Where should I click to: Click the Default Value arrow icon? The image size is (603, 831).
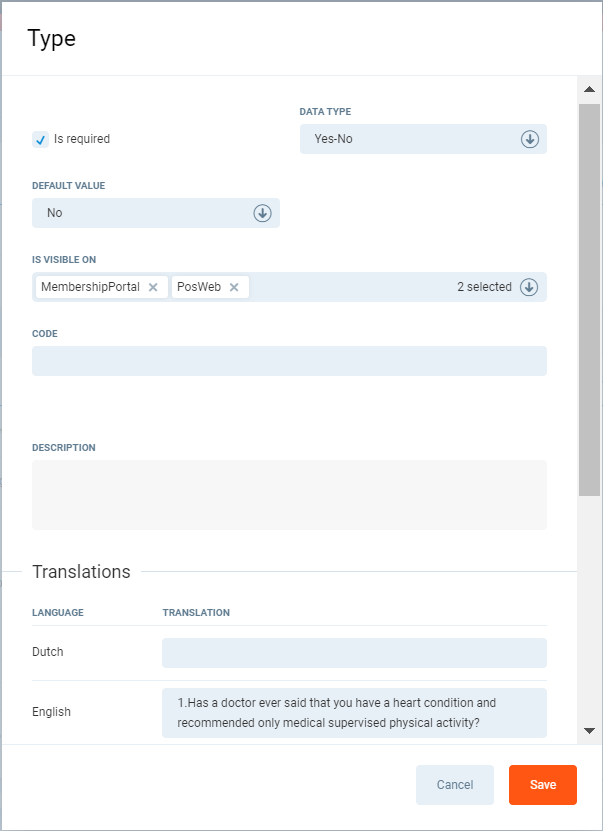[263, 213]
